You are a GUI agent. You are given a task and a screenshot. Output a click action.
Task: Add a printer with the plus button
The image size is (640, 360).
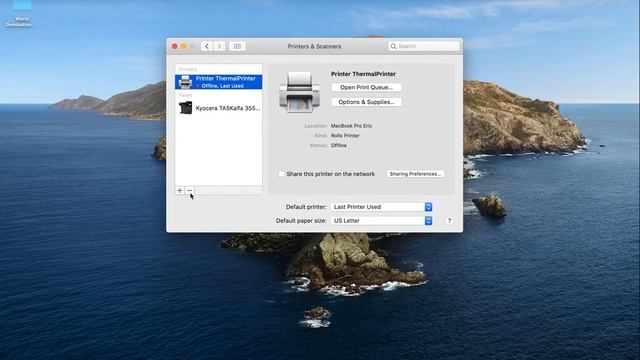tap(180, 190)
